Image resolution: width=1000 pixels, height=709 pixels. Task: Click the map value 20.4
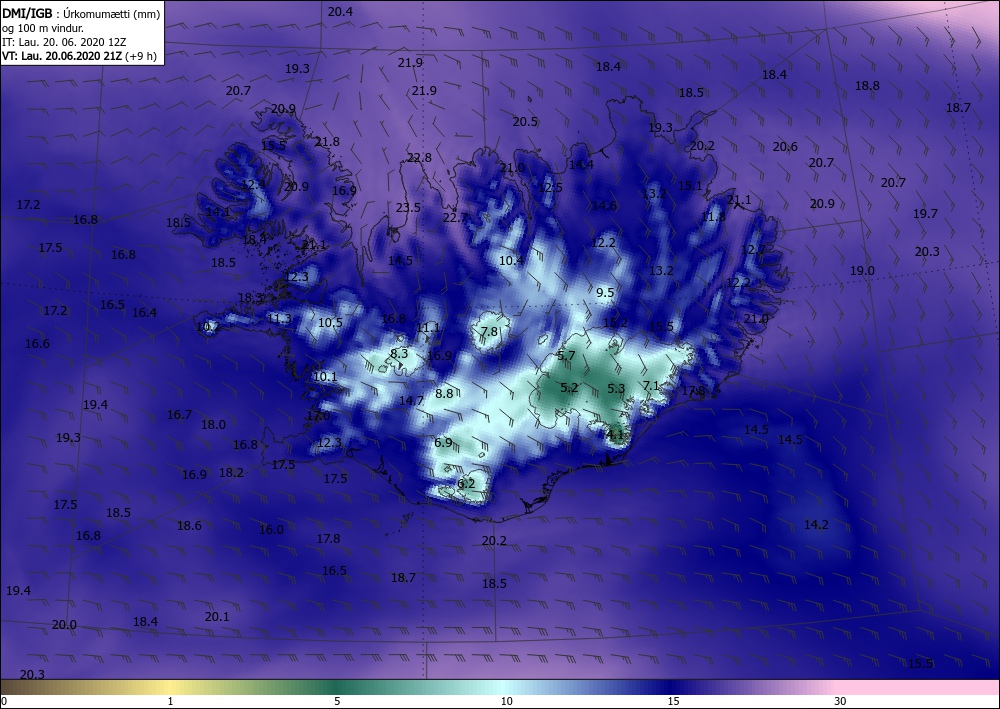coord(340,11)
